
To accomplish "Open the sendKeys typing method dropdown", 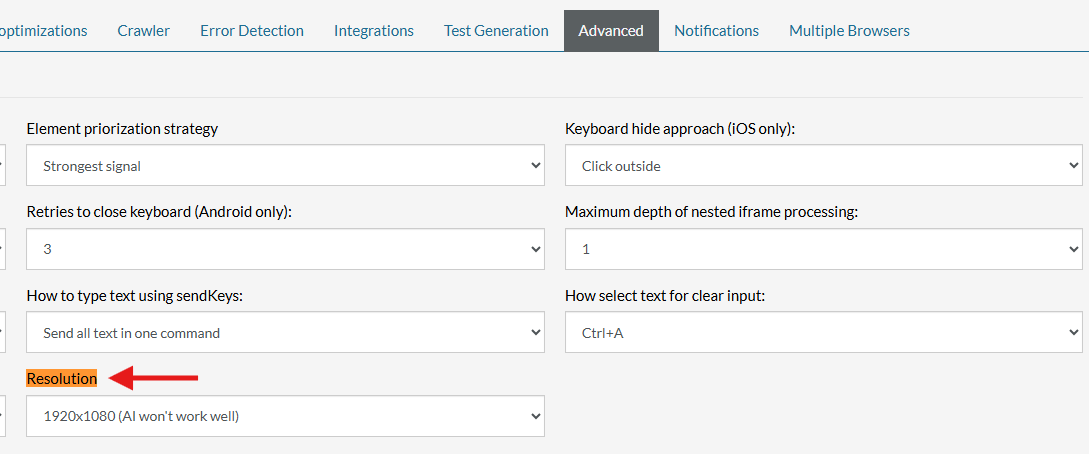I will [x=285, y=332].
